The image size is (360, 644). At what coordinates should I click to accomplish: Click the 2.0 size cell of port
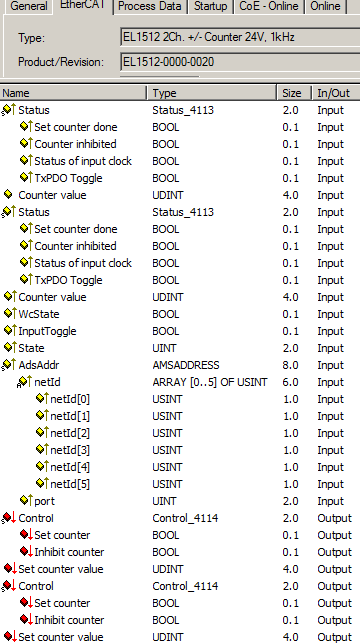[x=290, y=501]
